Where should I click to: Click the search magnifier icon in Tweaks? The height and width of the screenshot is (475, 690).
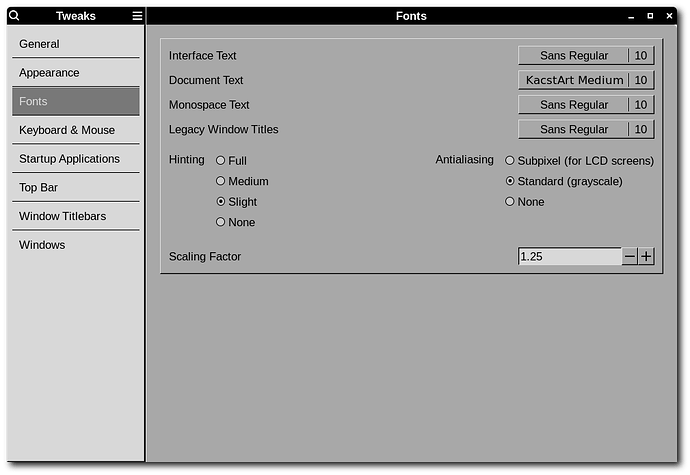click(14, 16)
